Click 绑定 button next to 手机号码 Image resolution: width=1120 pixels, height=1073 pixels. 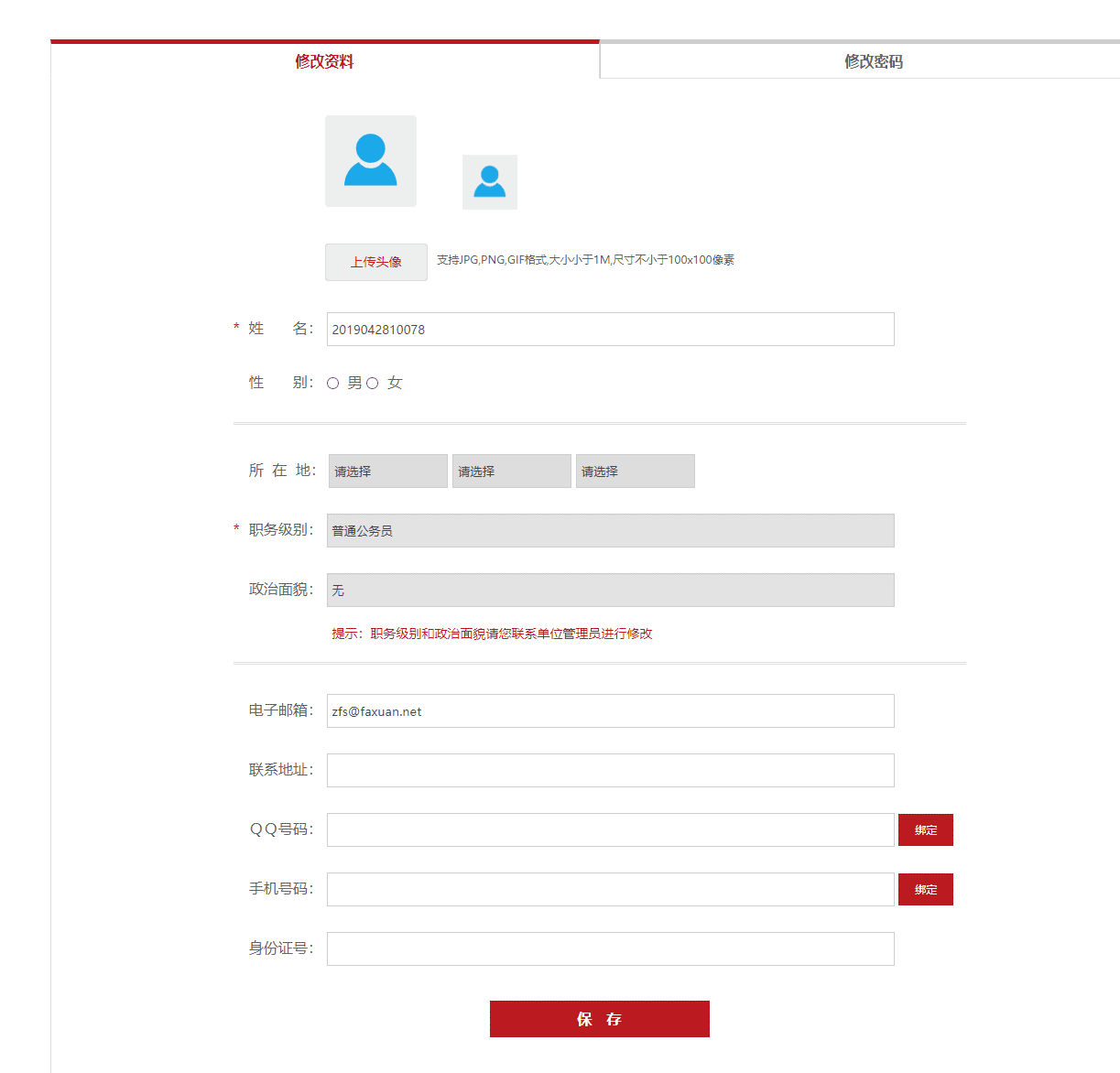click(926, 890)
